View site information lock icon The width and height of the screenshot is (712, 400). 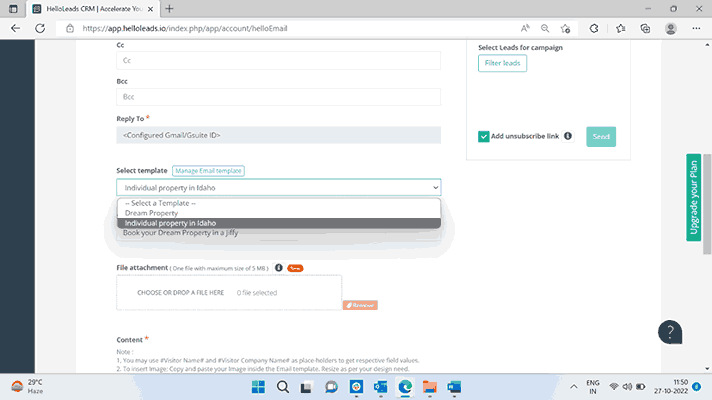[x=70, y=28]
